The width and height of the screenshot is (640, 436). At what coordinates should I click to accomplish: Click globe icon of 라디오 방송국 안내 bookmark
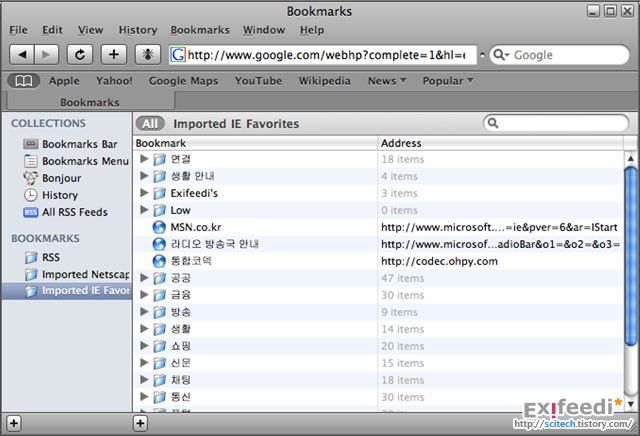pos(159,244)
